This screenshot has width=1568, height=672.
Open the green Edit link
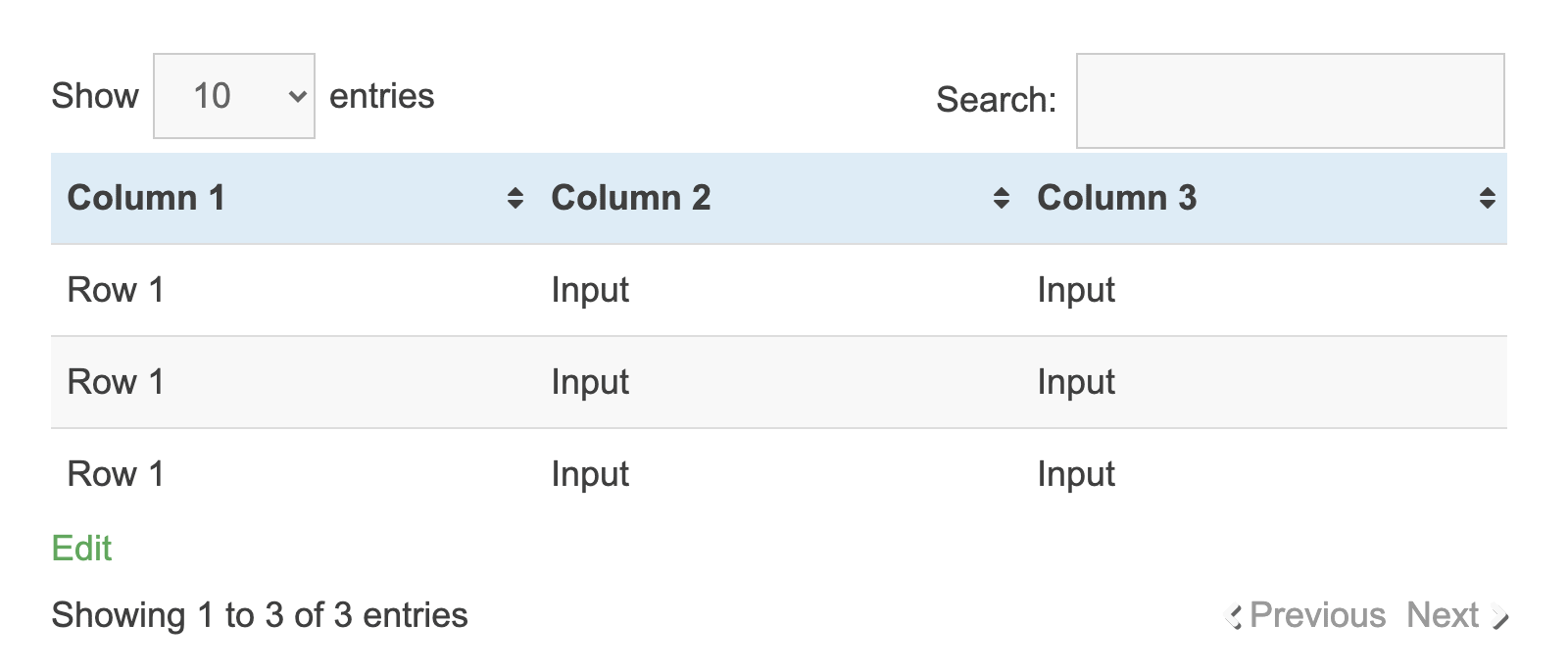(81, 549)
